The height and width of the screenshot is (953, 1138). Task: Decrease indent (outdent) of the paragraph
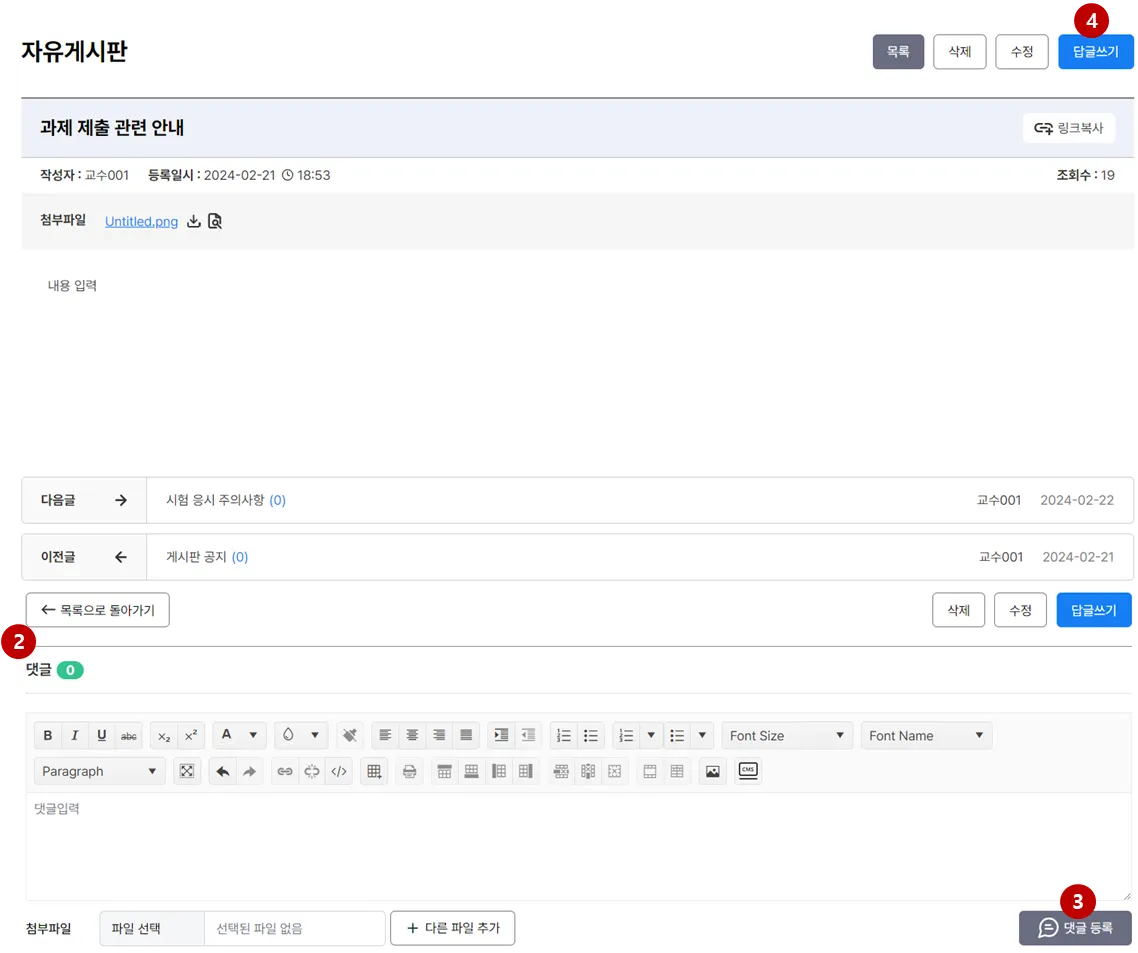tap(528, 735)
